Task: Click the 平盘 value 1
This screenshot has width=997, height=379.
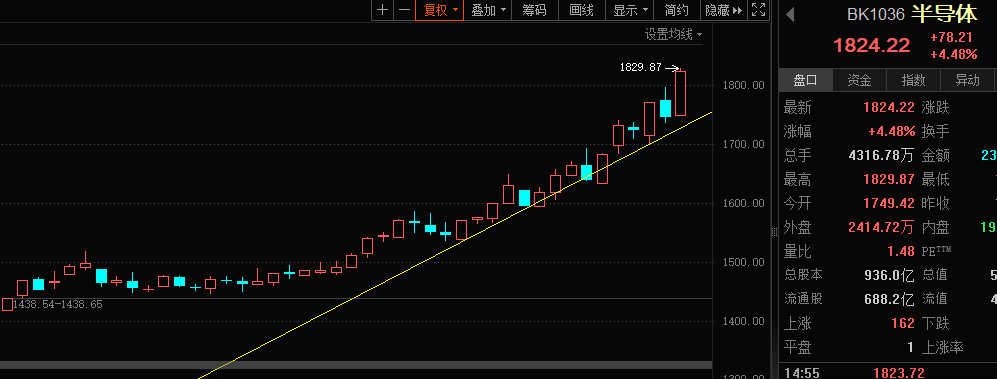Action: [911, 347]
